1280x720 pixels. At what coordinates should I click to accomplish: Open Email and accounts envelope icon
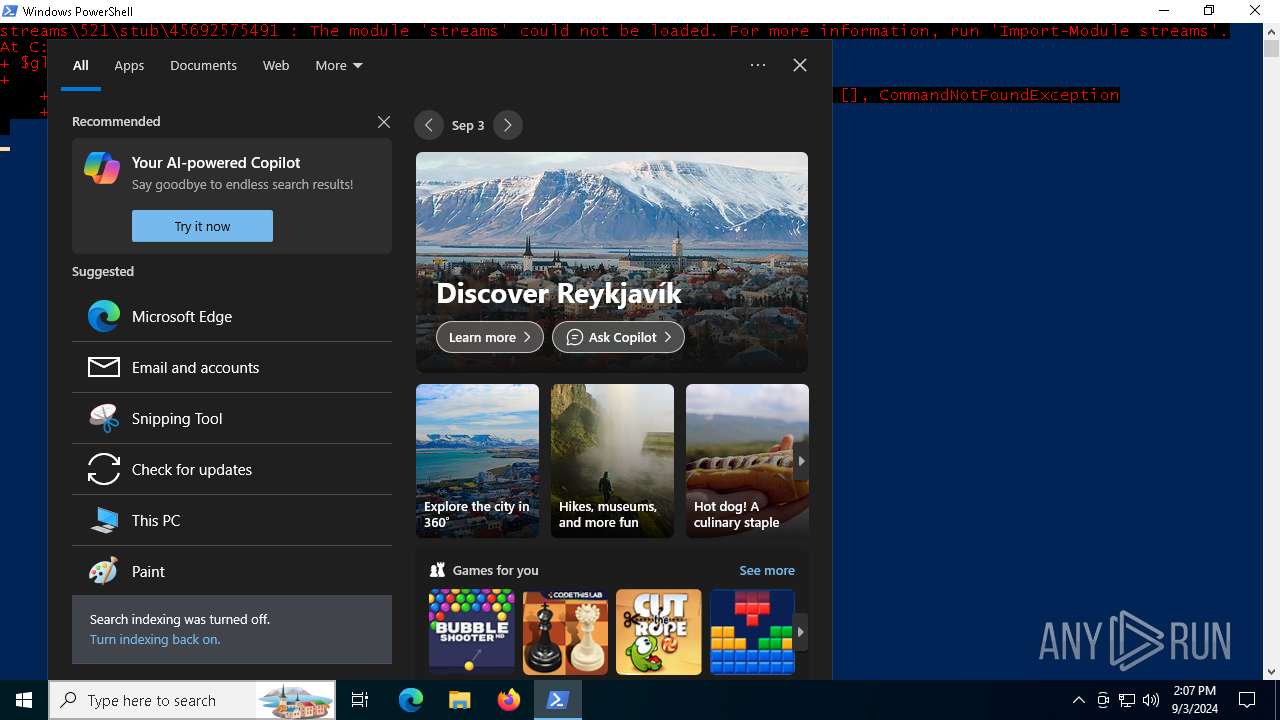(104, 367)
